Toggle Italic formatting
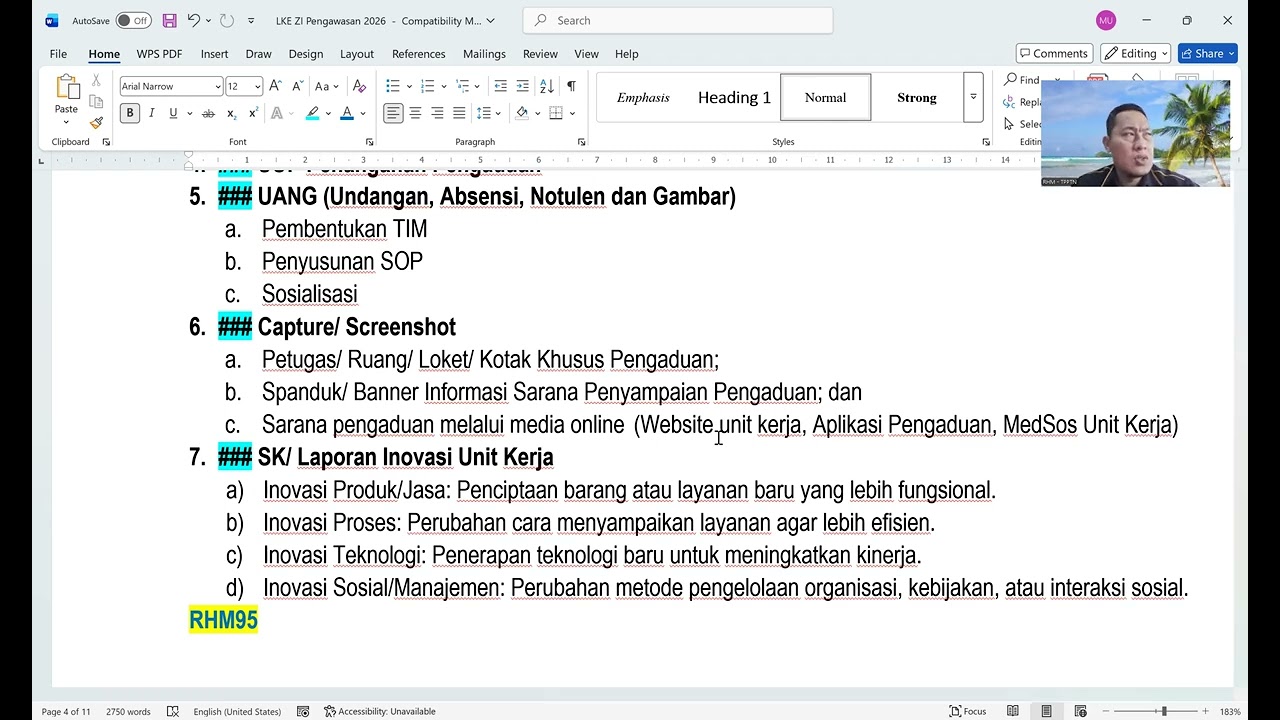The width and height of the screenshot is (1280, 720). [151, 113]
